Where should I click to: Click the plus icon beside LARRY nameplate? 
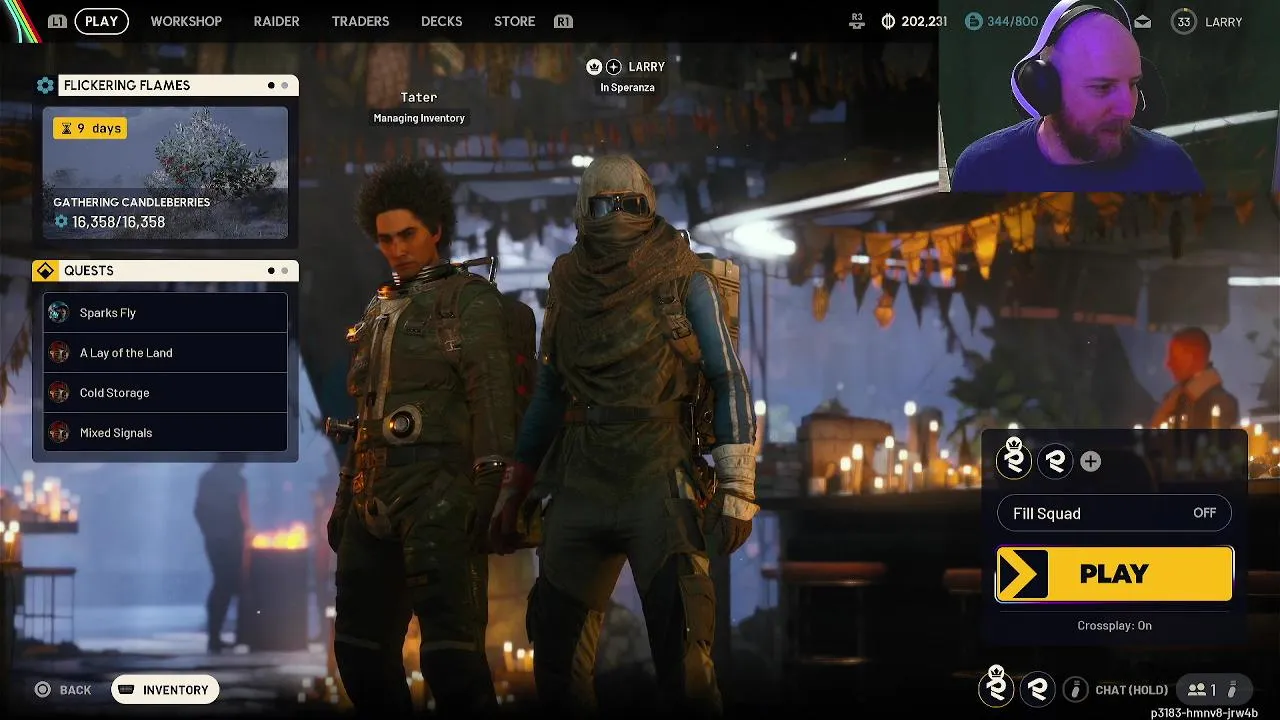614,67
